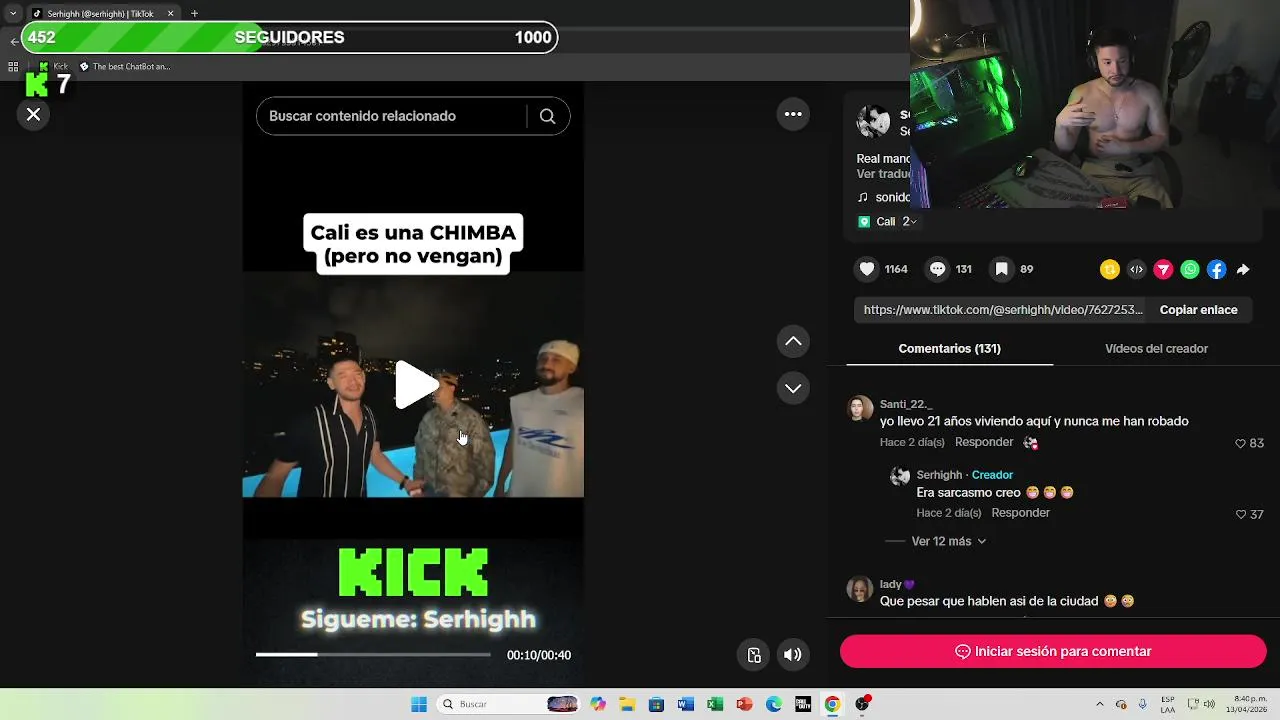Get embed code with the </> icon
This screenshot has height=720, width=1280.
click(x=1136, y=269)
